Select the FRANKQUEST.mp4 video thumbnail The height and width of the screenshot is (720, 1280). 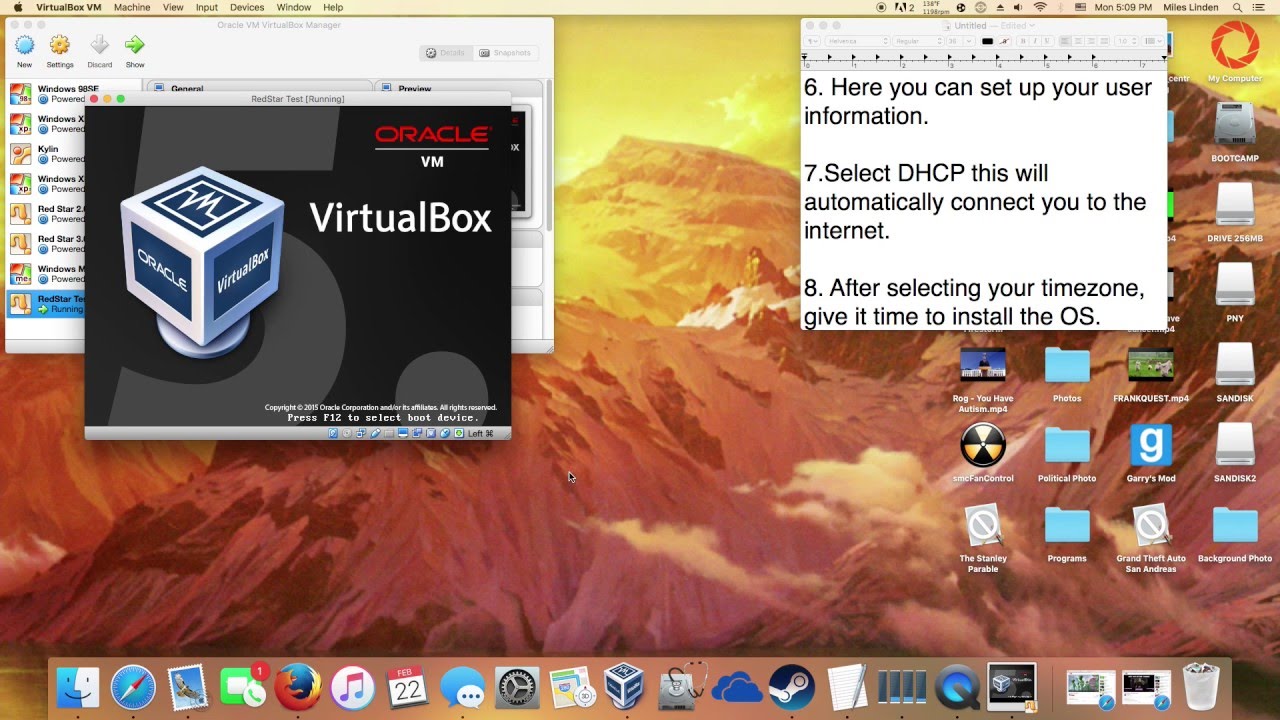tap(1151, 365)
